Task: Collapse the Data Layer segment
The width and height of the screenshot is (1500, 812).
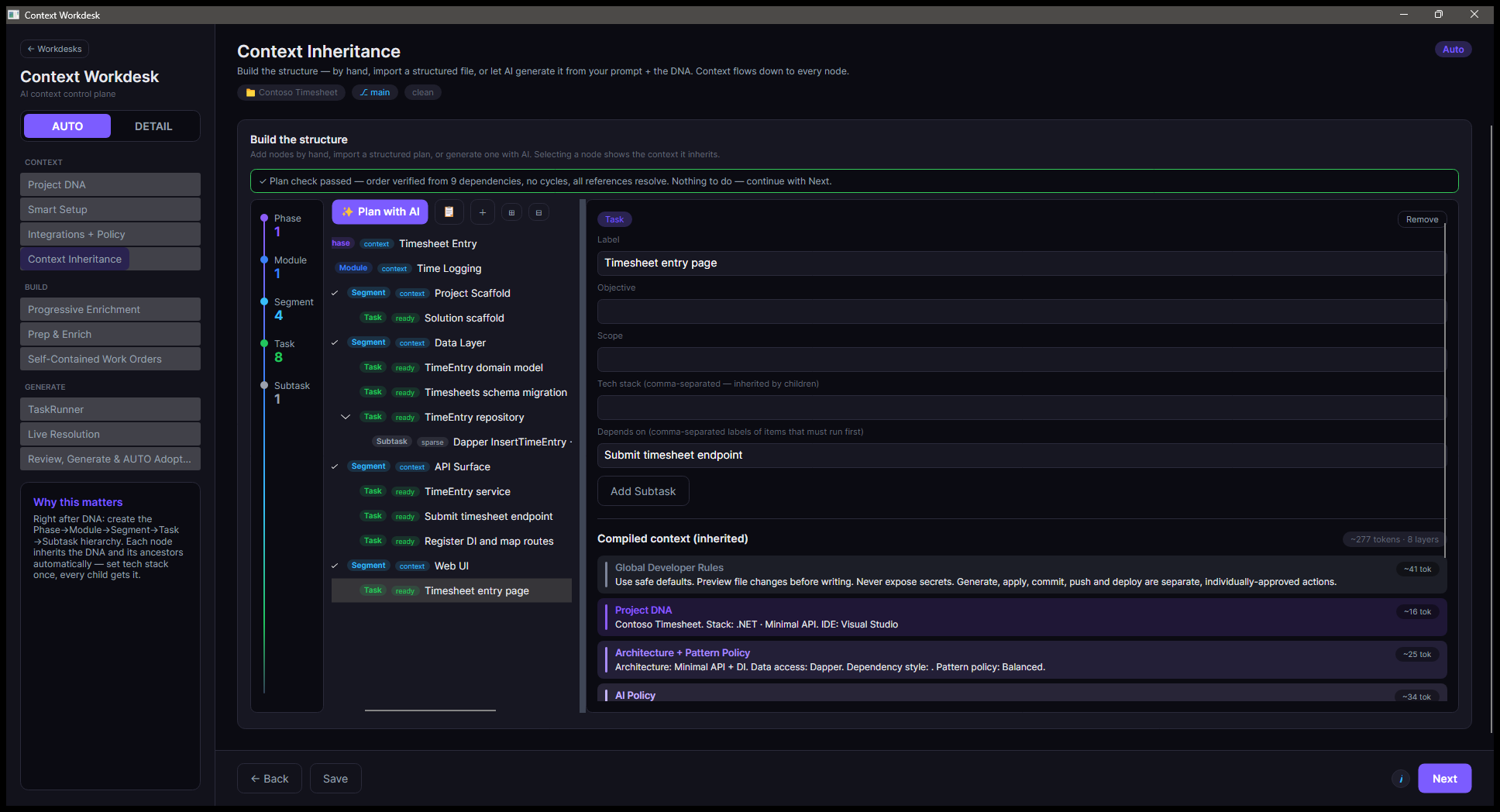Action: pos(335,342)
